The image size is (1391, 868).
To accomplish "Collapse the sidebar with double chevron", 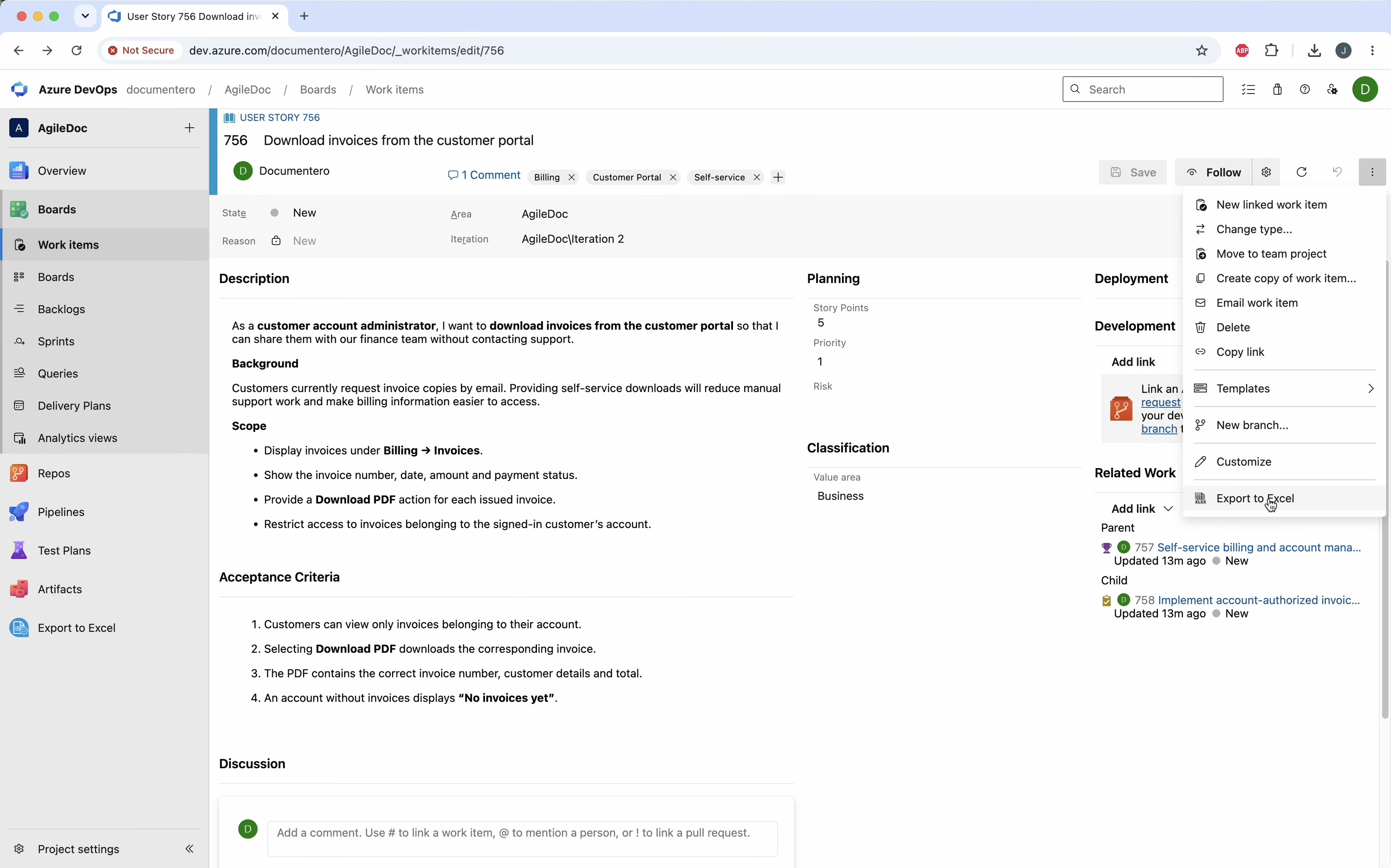I will [189, 848].
